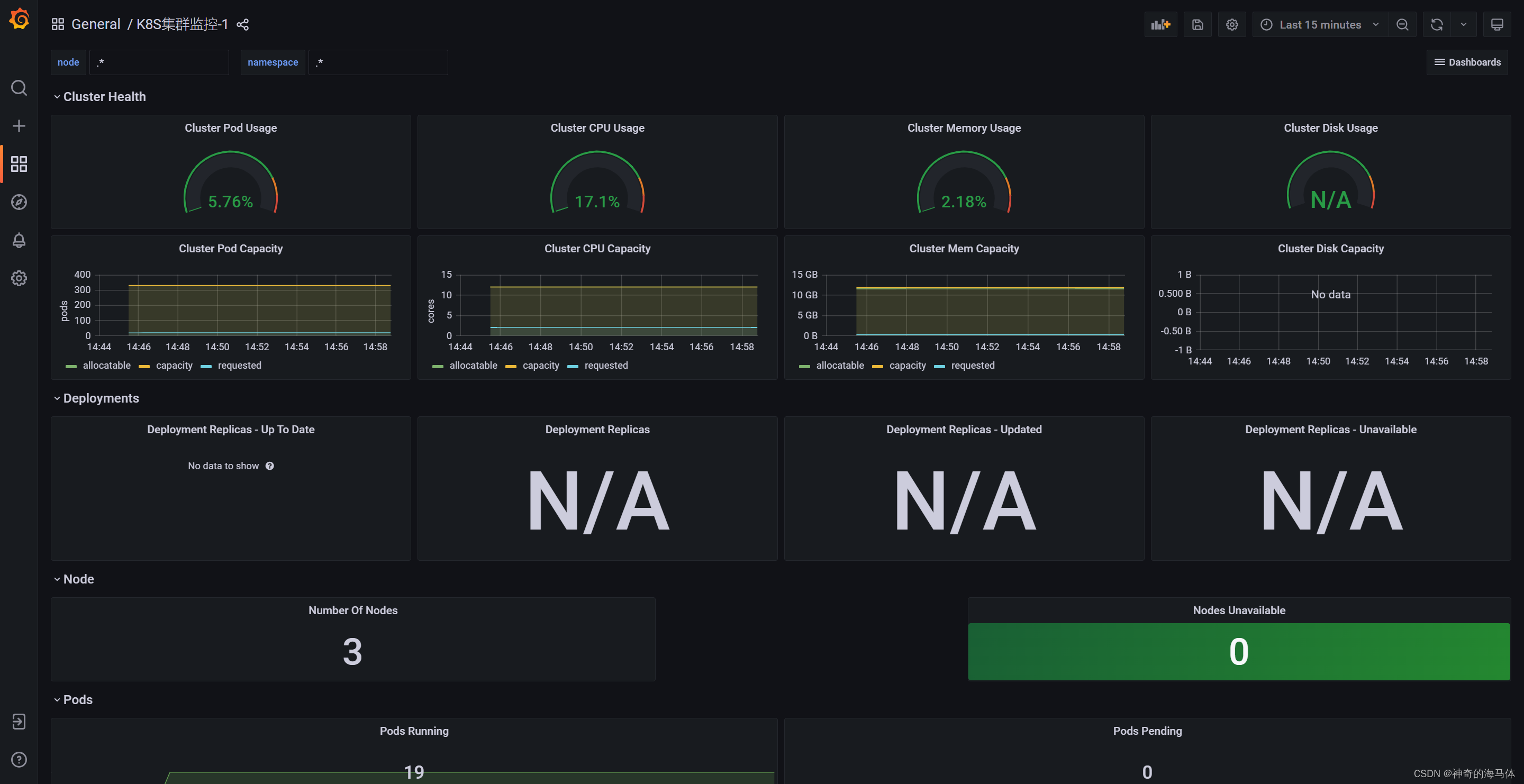
Task: Open the Alerting bell icon
Action: pyautogui.click(x=19, y=240)
